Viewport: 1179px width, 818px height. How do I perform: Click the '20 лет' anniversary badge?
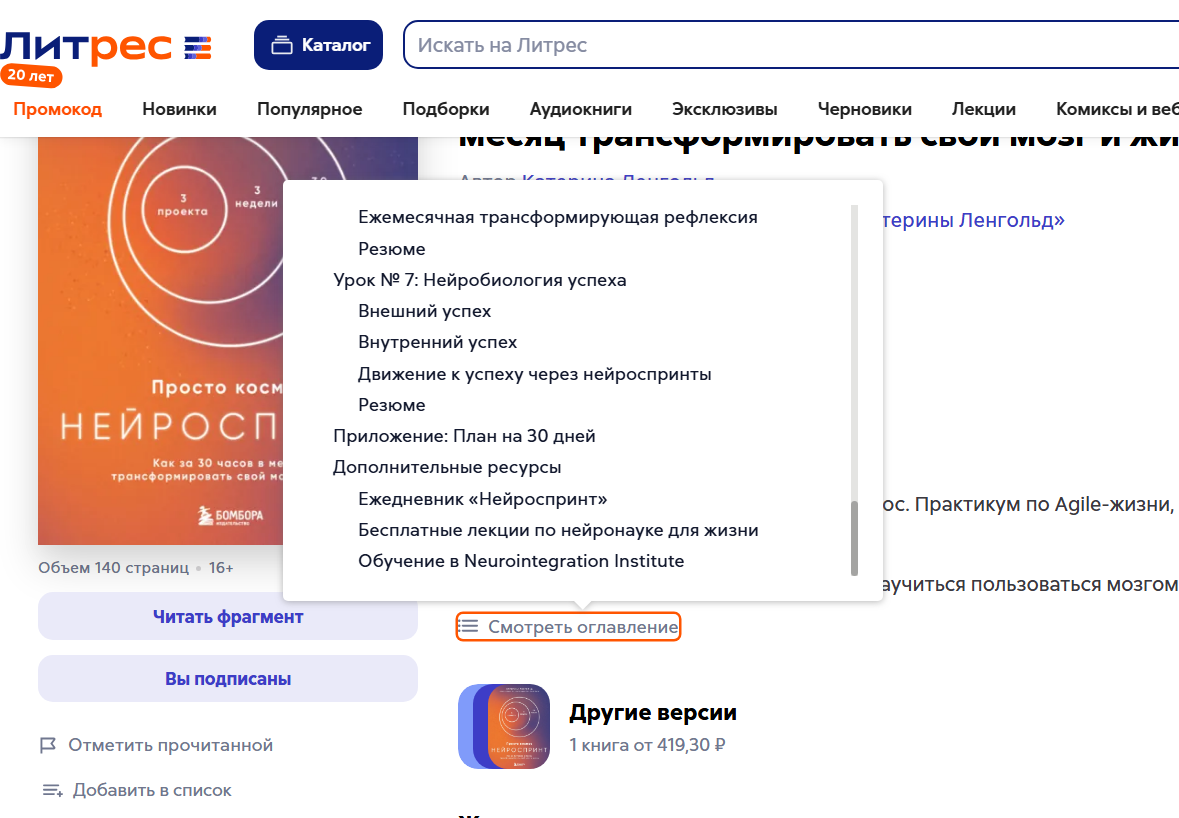click(31, 76)
